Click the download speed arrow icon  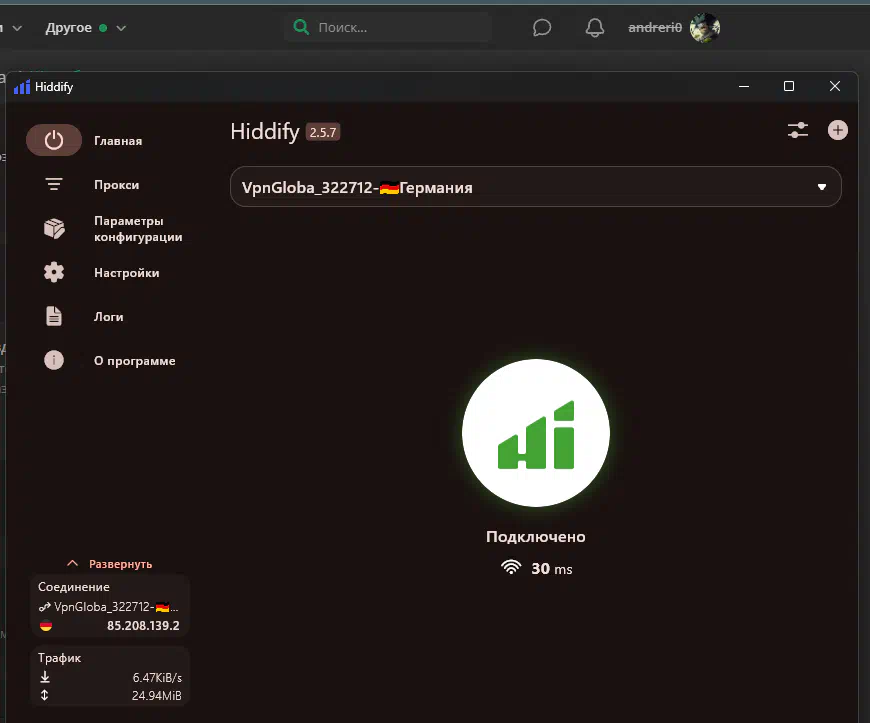click(45, 677)
